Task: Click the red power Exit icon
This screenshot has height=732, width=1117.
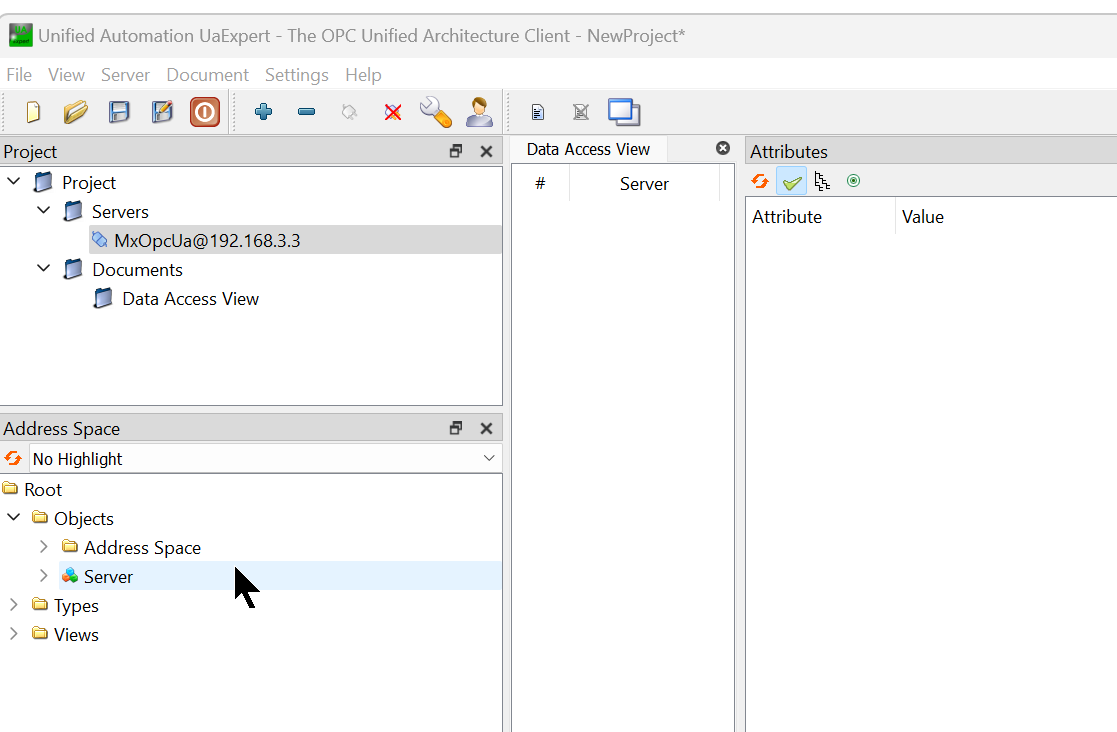Action: click(205, 112)
